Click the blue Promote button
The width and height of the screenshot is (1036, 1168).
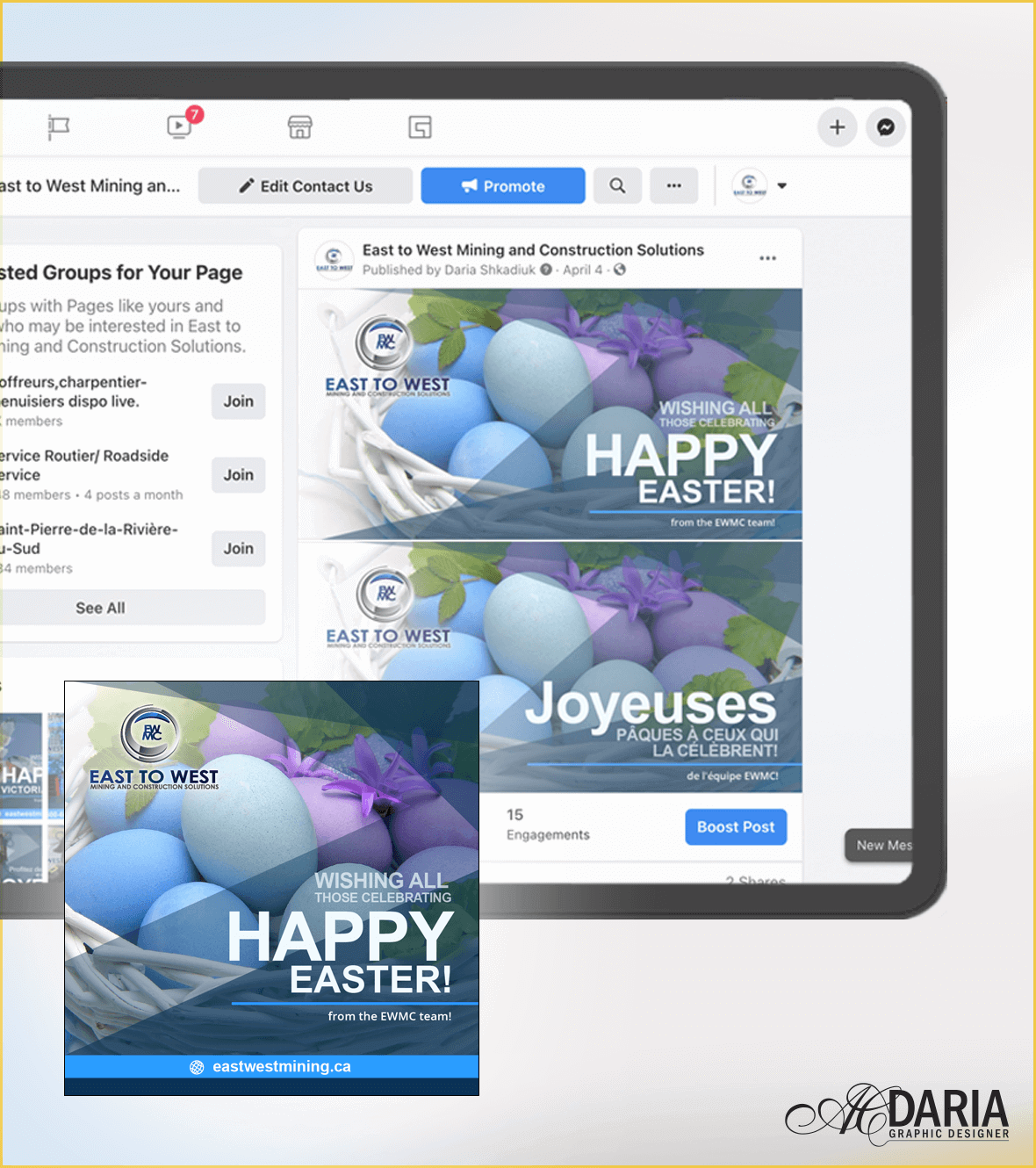click(503, 186)
